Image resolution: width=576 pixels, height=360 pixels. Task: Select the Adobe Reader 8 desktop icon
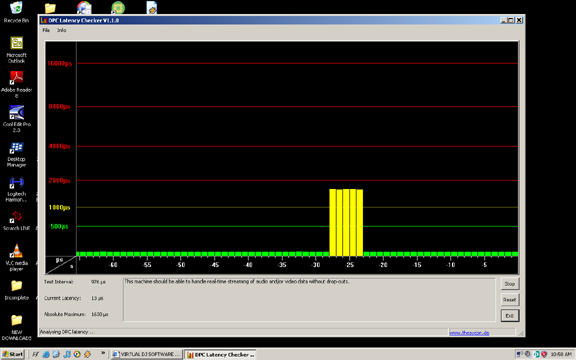tap(17, 84)
